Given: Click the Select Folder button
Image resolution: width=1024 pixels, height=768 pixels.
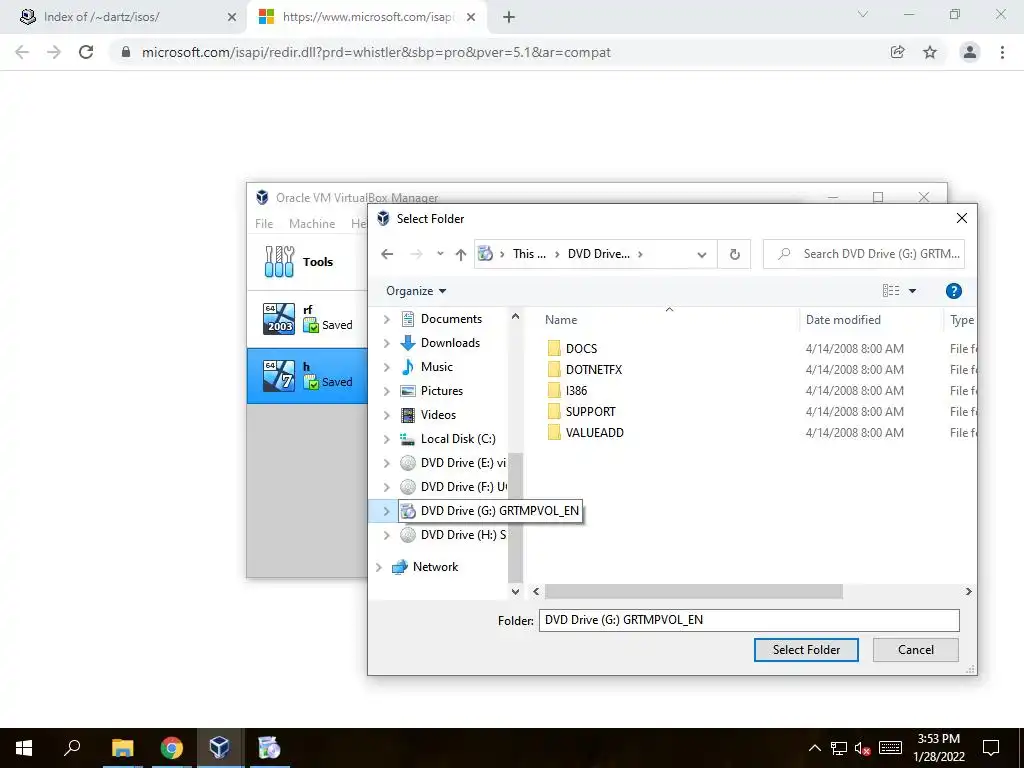Looking at the screenshot, I should click(x=806, y=650).
